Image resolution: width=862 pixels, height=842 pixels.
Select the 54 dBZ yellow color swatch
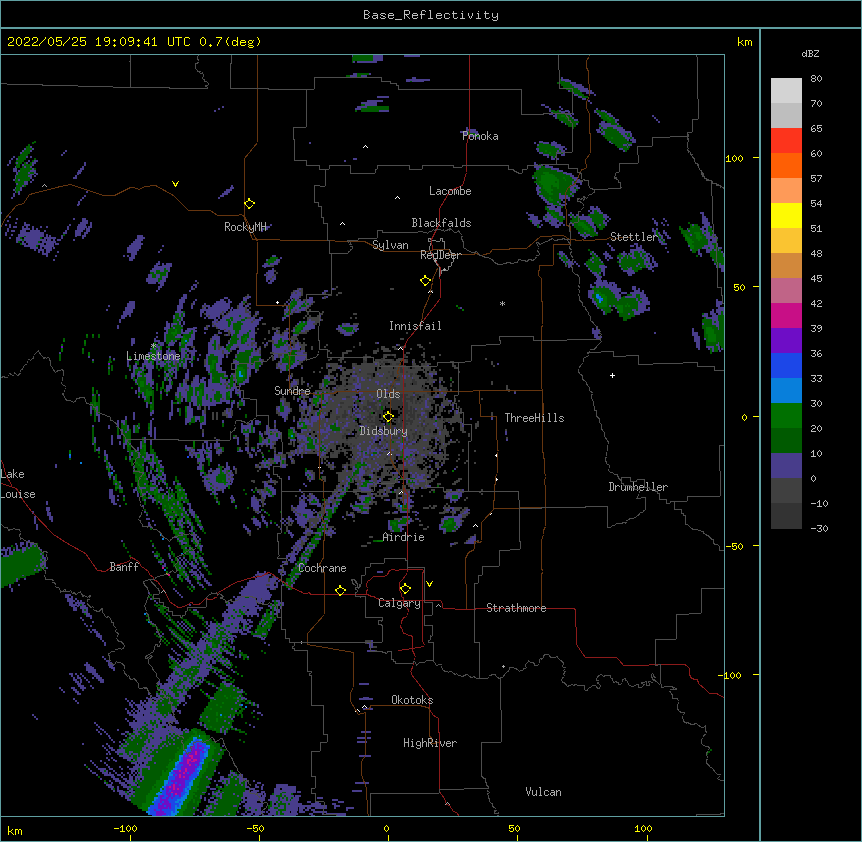click(x=786, y=215)
